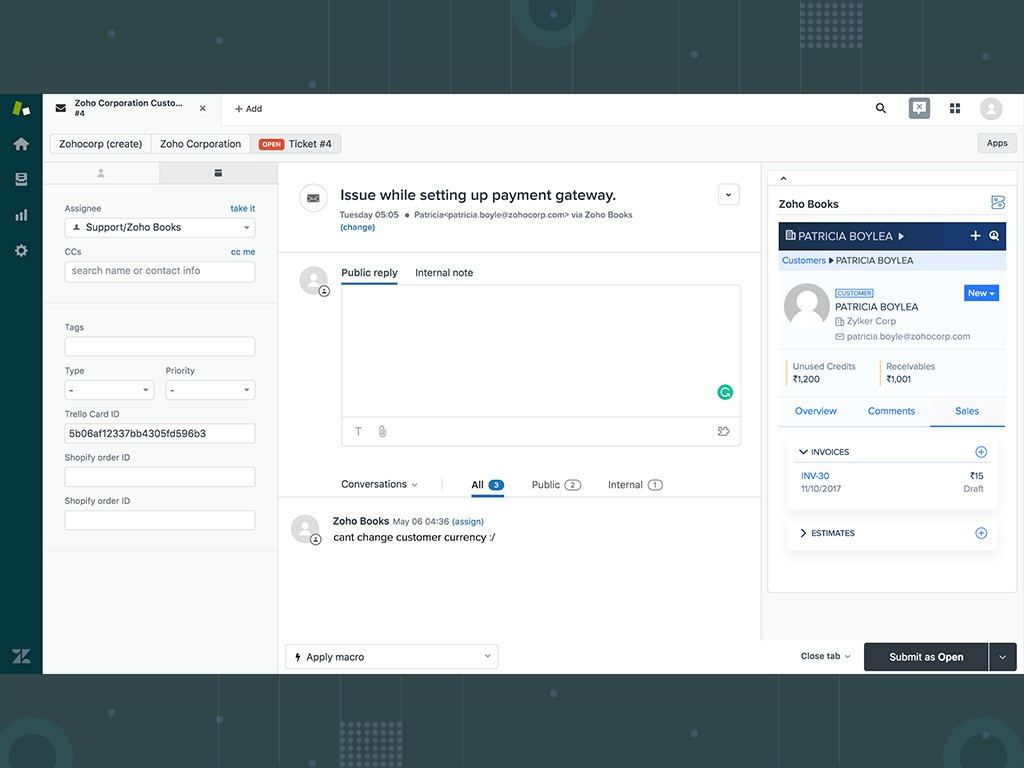Viewport: 1024px width, 768px height.
Task: Switch to Internal note tab
Action: click(444, 273)
